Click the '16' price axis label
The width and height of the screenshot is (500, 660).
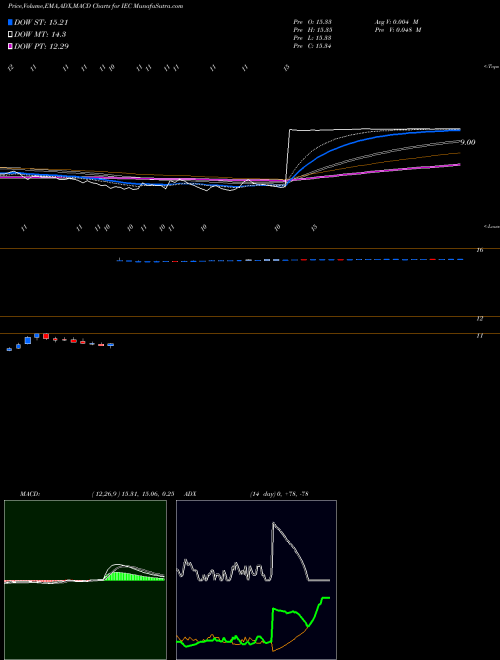click(479, 250)
